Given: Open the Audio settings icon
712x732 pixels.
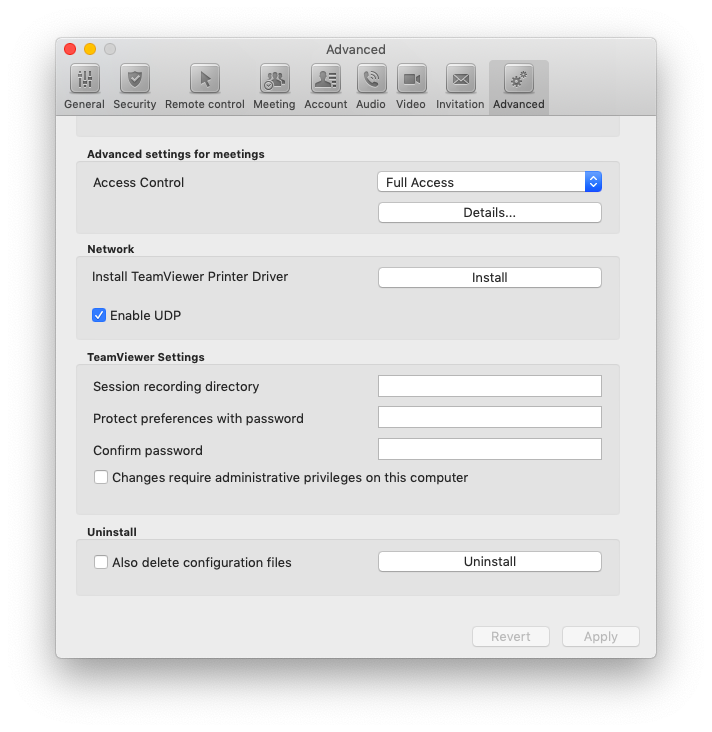Looking at the screenshot, I should [371, 80].
